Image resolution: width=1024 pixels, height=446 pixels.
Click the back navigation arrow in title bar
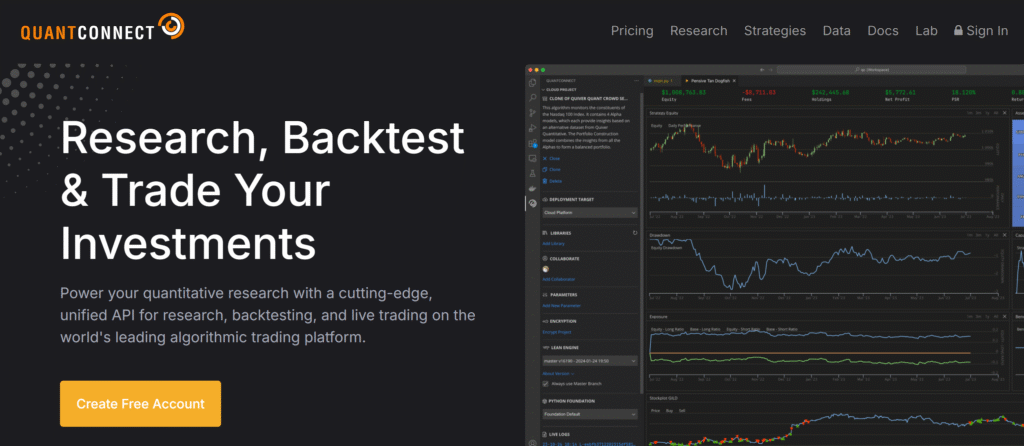762,70
